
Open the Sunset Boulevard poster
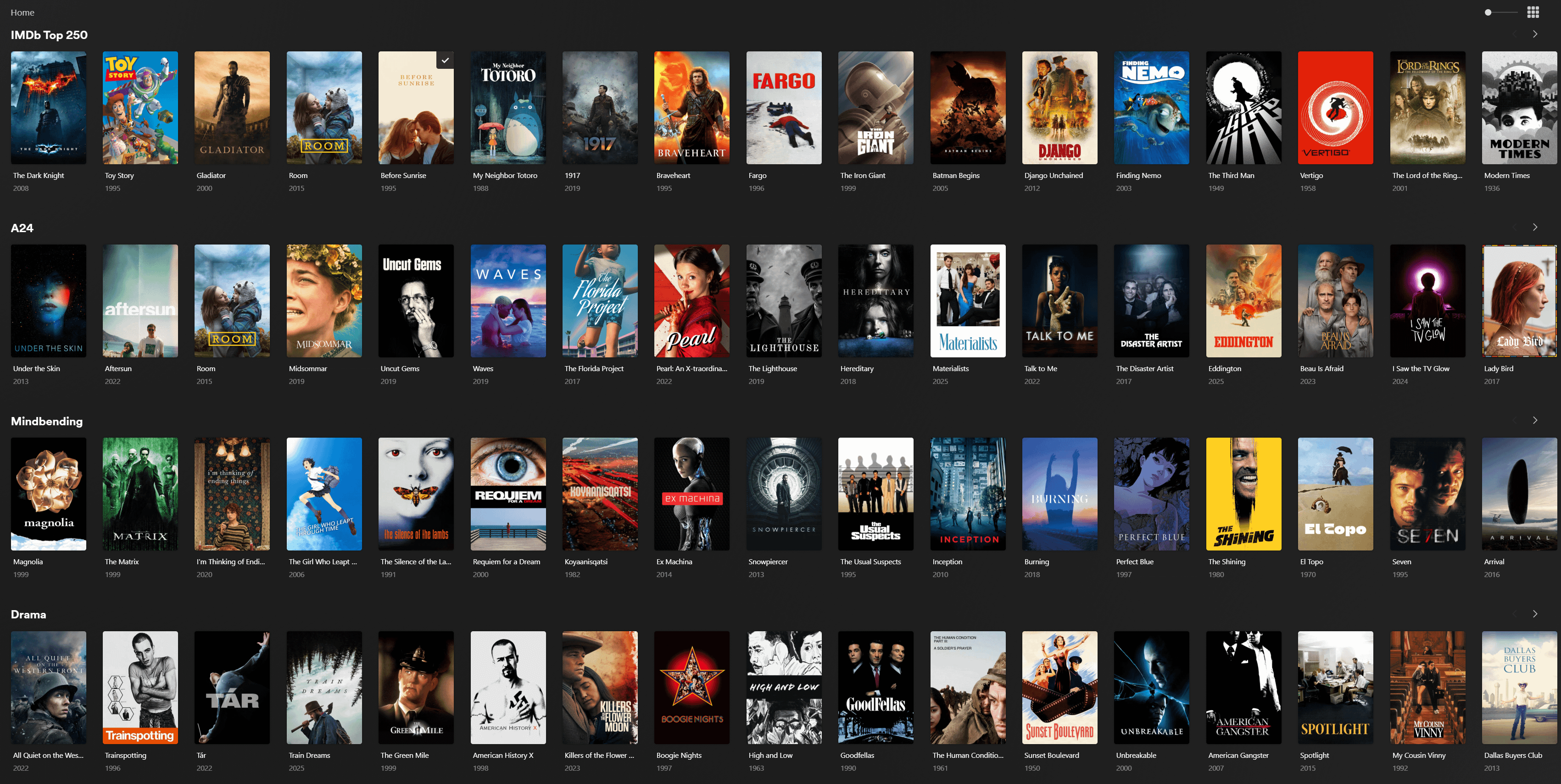(1060, 688)
